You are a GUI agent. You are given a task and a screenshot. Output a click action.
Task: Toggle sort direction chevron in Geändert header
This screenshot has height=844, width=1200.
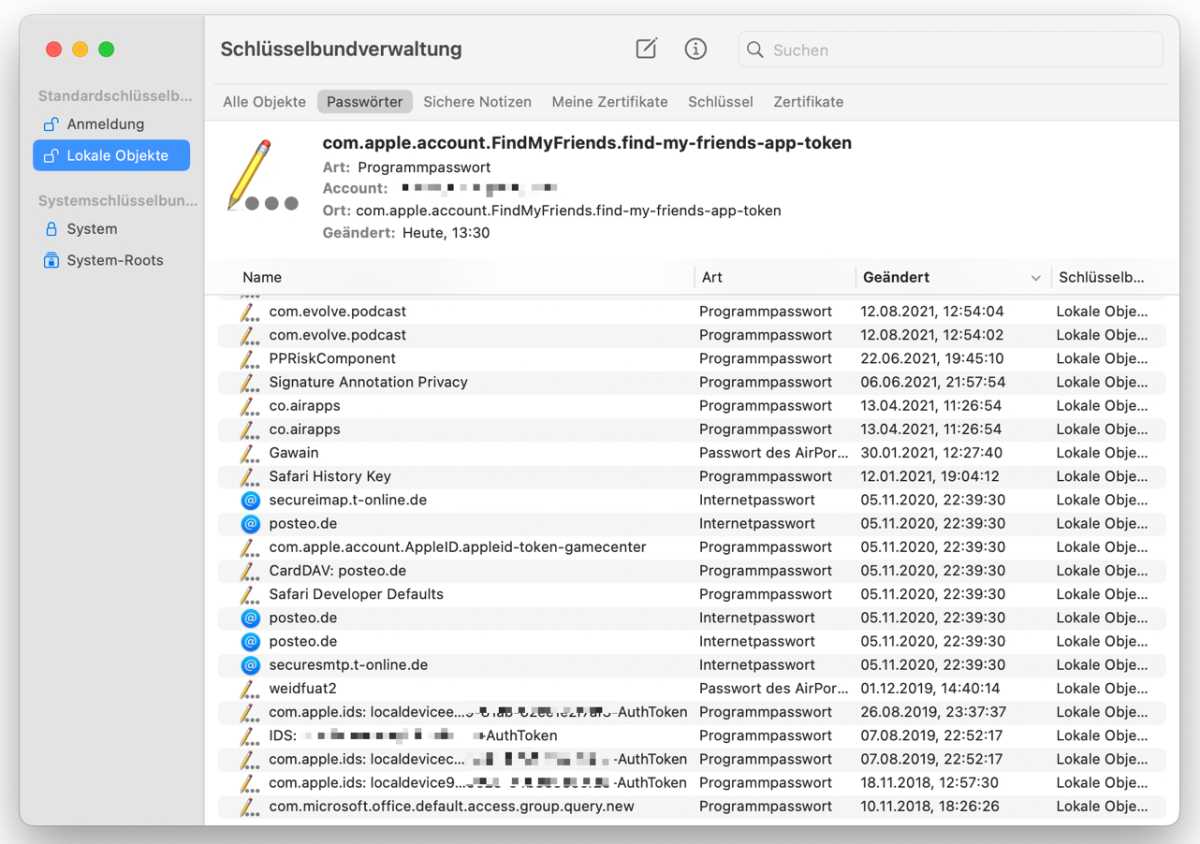(x=1035, y=278)
